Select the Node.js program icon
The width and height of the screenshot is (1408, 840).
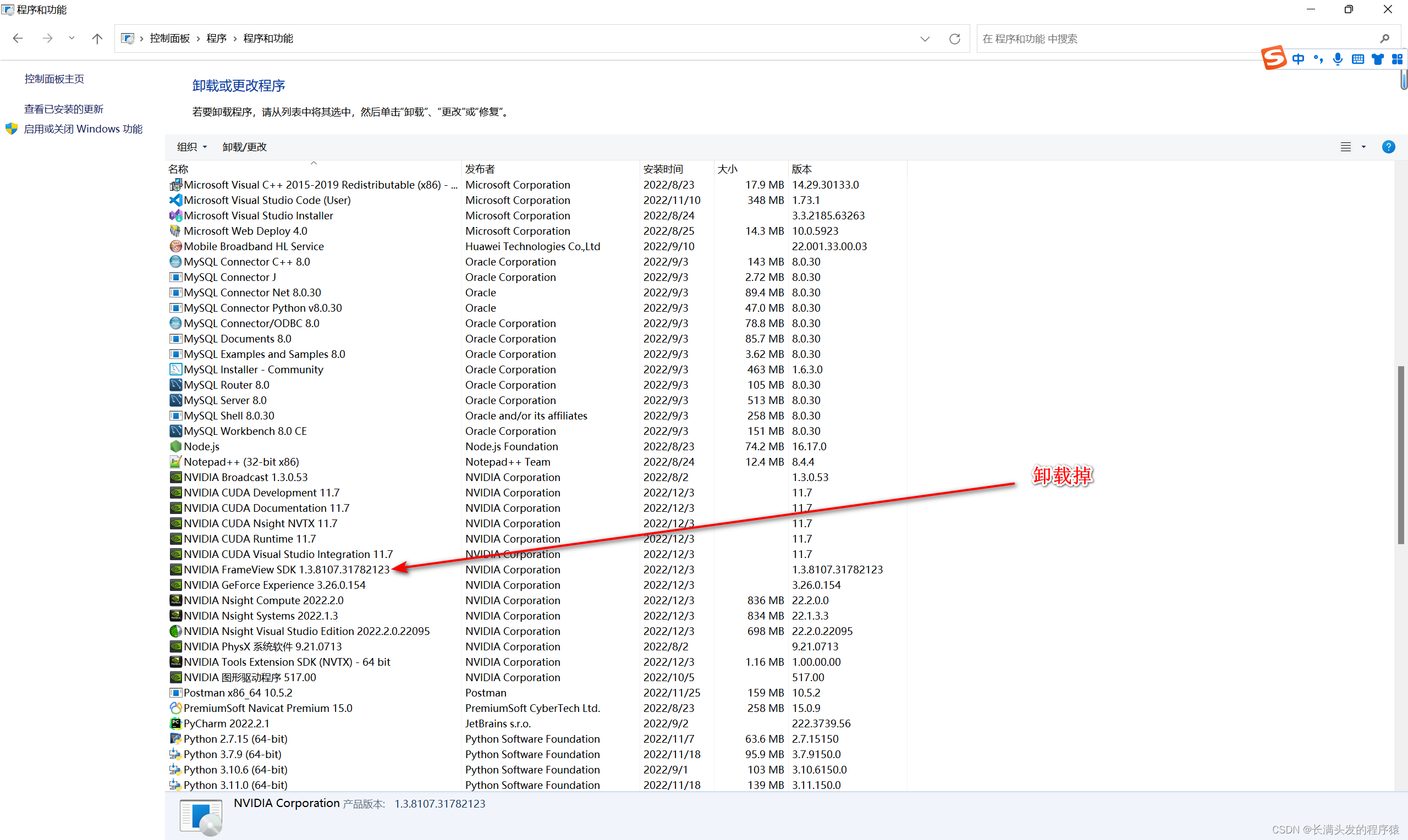[175, 446]
